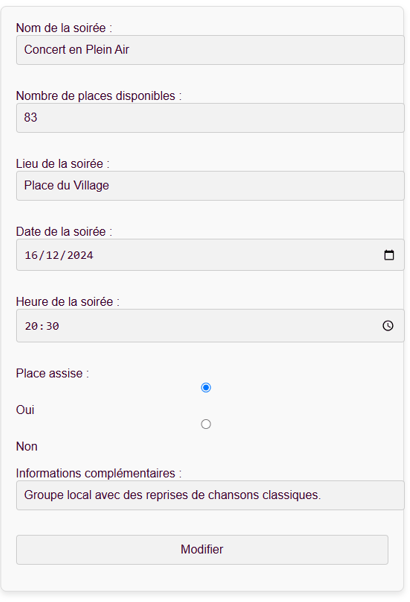Click the Date de la soirée label
The width and height of the screenshot is (410, 602).
(64, 232)
